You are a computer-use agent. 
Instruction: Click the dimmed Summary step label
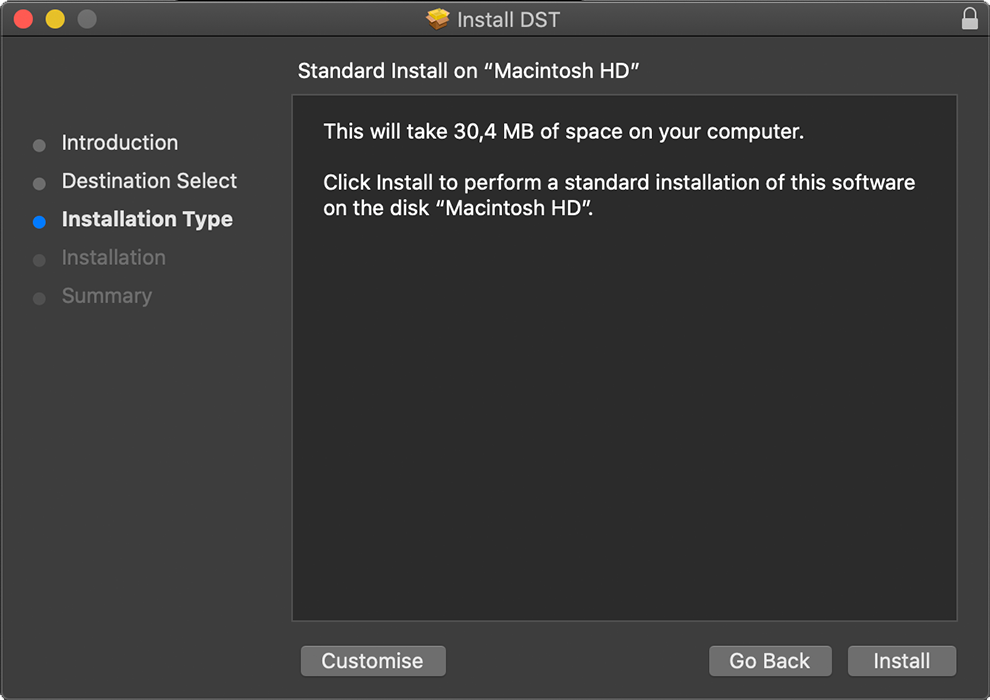pyautogui.click(x=107, y=296)
